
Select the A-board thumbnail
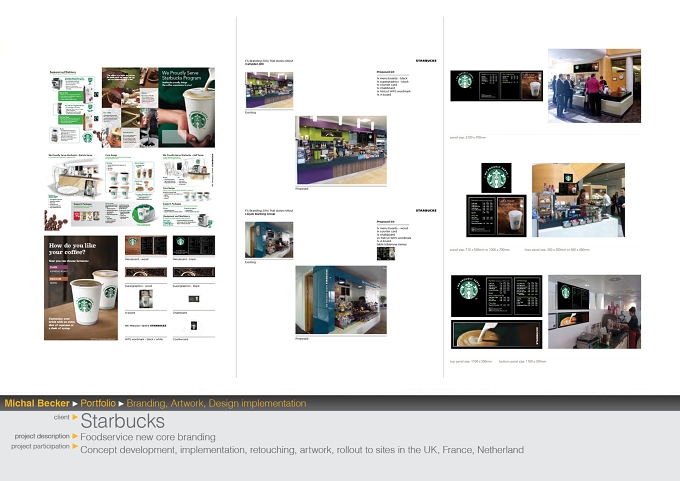point(146,299)
